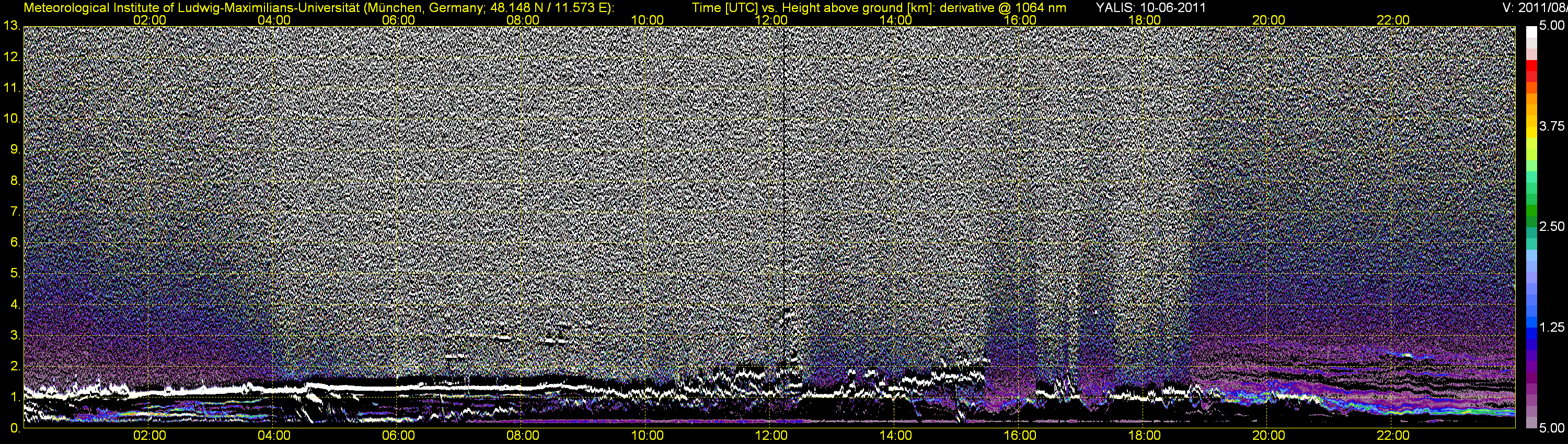Click the 10:00 label on the top time axis
This screenshot has height=444, width=1568.
[x=647, y=20]
